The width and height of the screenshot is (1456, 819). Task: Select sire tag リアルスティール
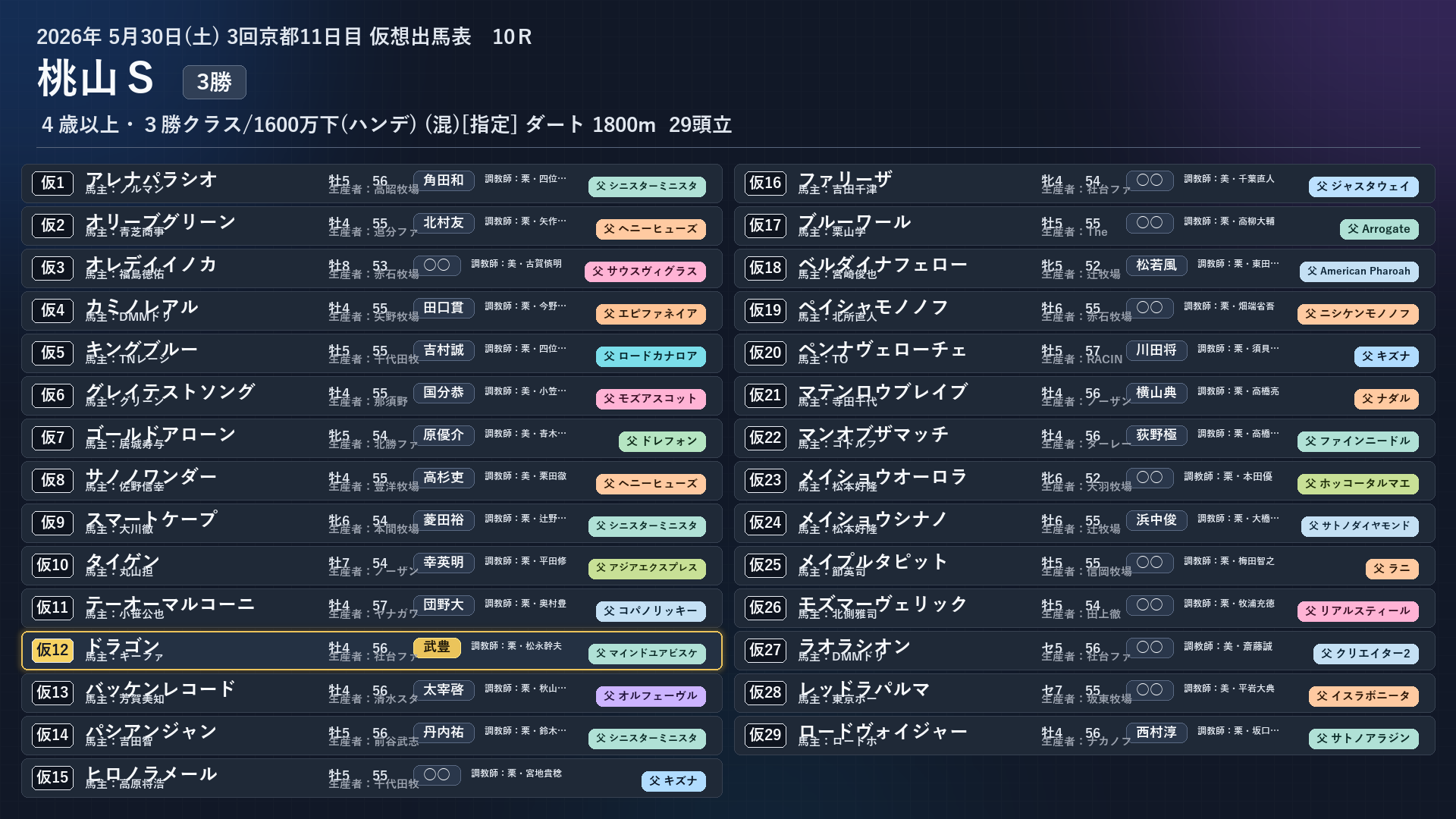pyautogui.click(x=1358, y=611)
